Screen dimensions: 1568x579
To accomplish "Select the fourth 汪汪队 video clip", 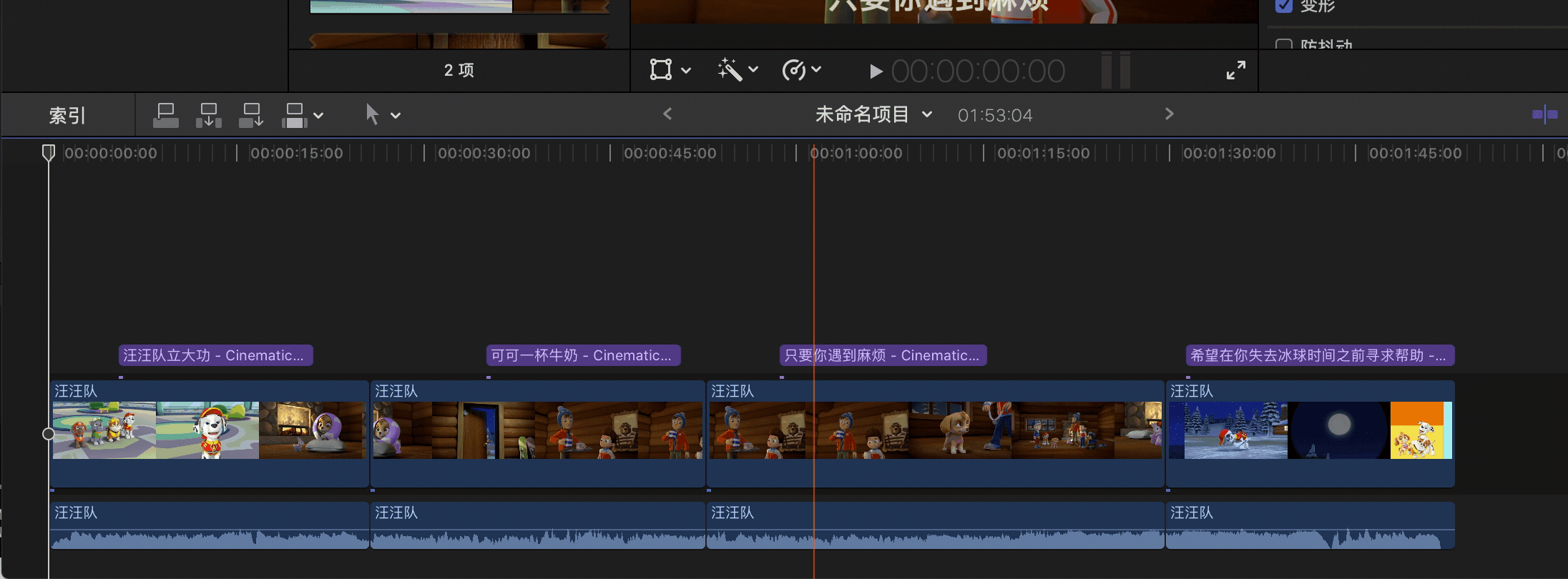I will 1310,434.
